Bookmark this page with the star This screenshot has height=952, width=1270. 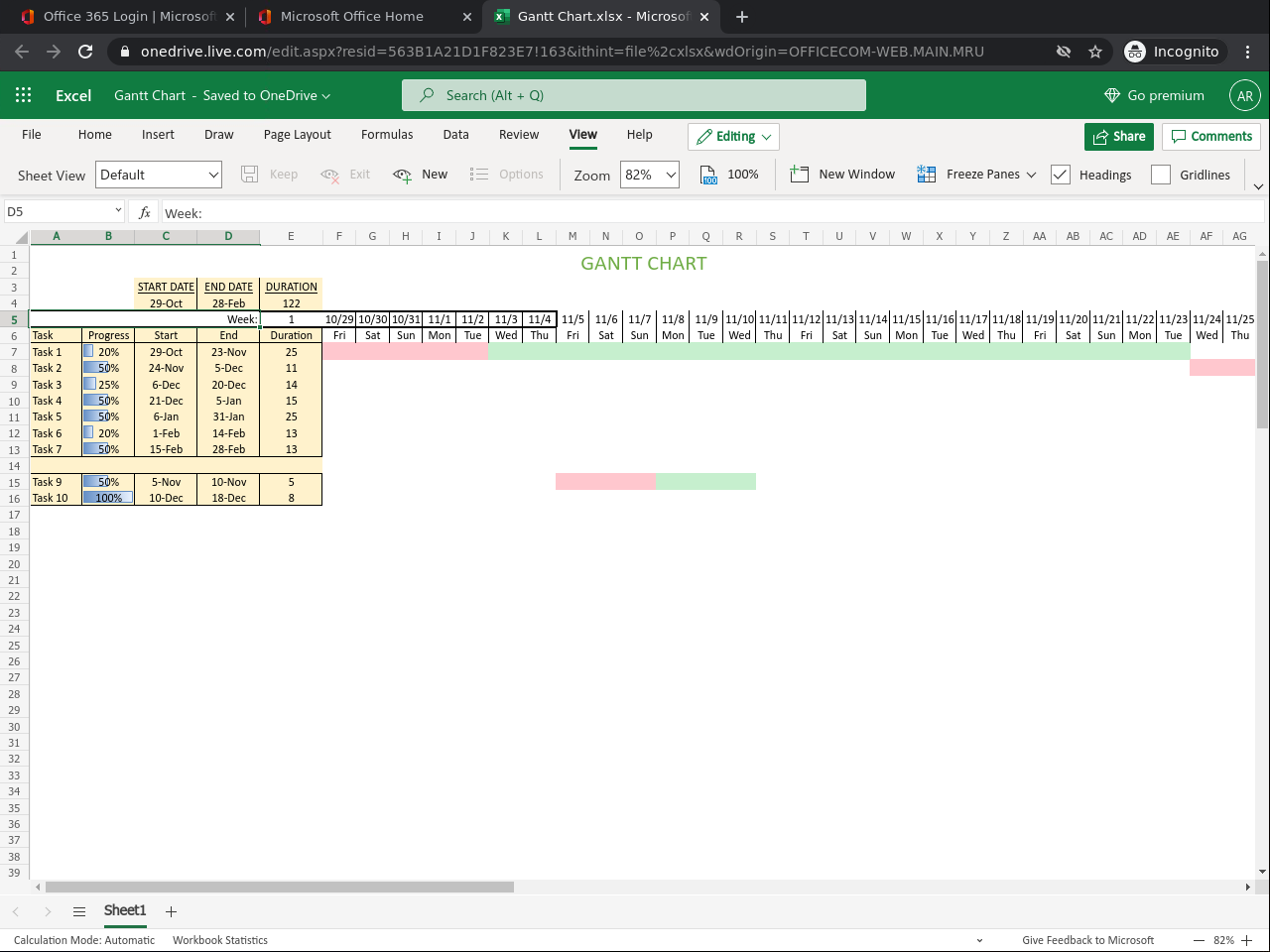[x=1095, y=52]
